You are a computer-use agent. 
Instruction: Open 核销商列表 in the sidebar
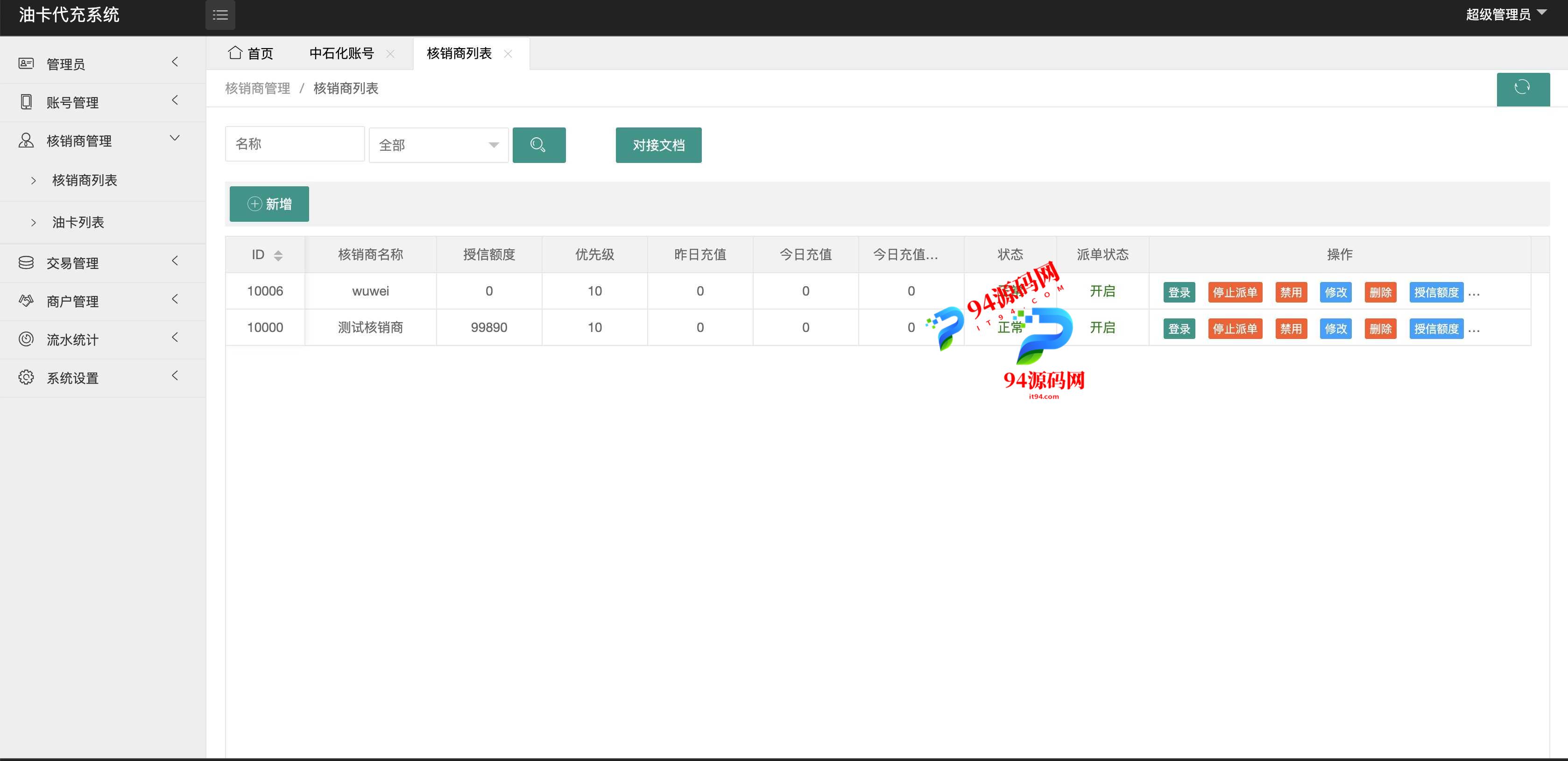[85, 180]
